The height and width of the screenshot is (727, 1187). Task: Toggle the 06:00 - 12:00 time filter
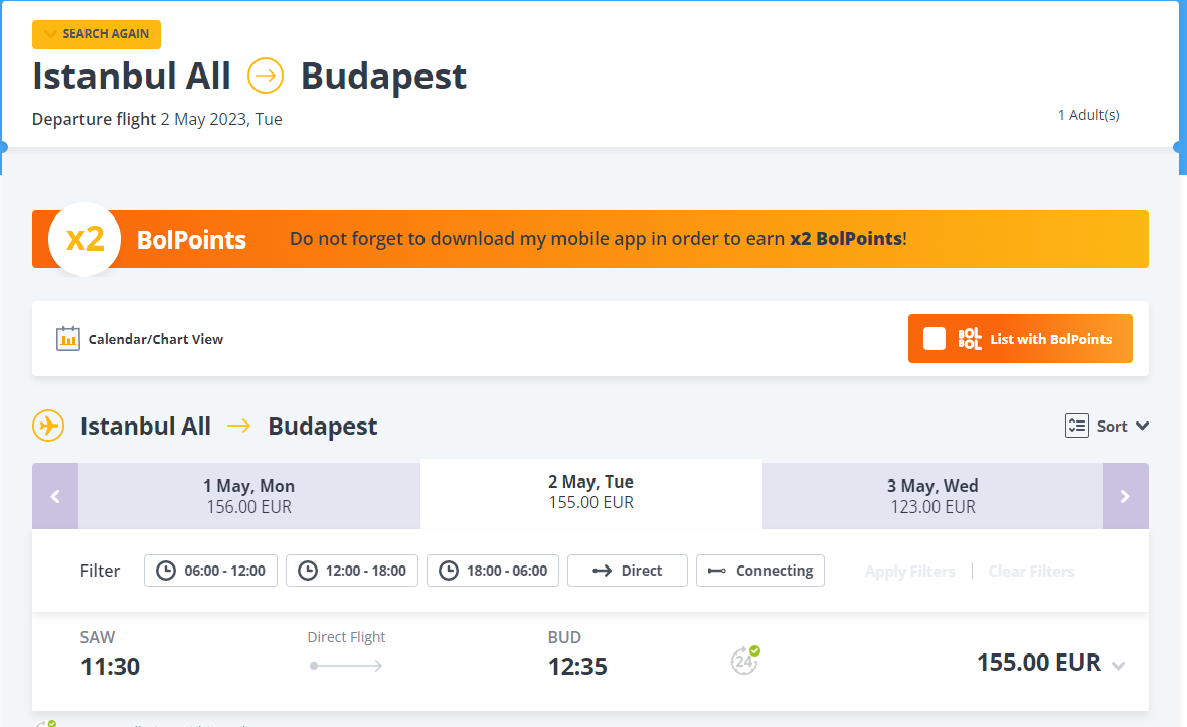211,571
